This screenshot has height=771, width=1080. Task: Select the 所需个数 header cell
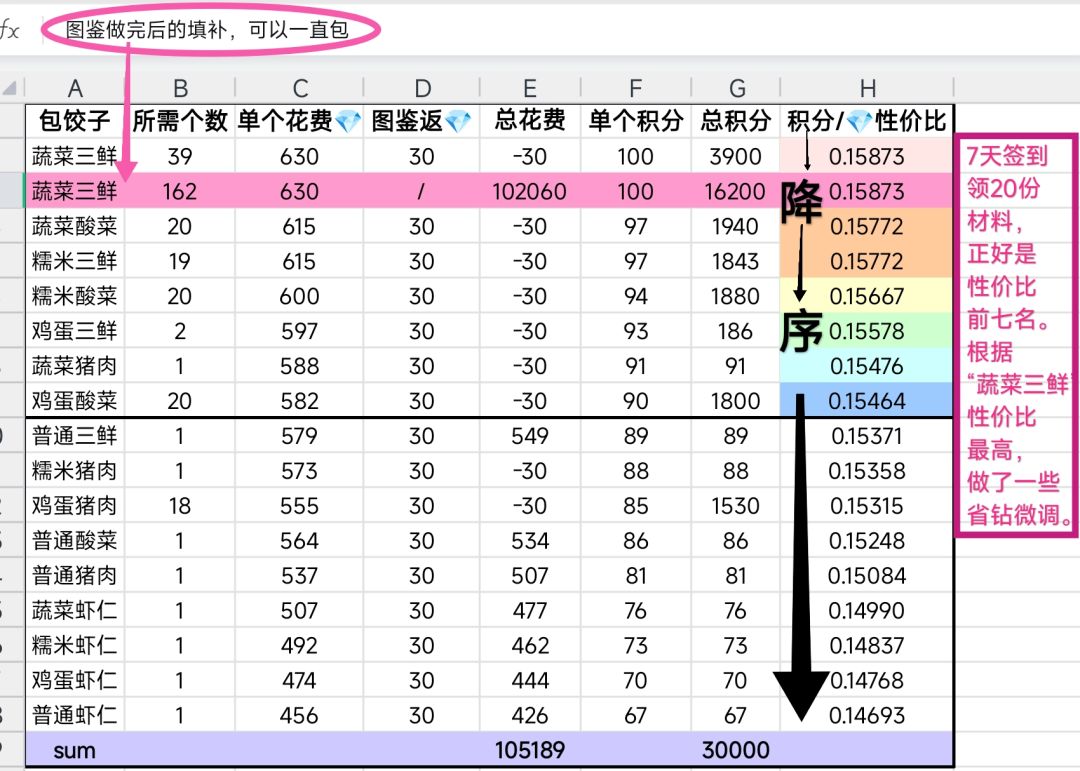pos(180,121)
